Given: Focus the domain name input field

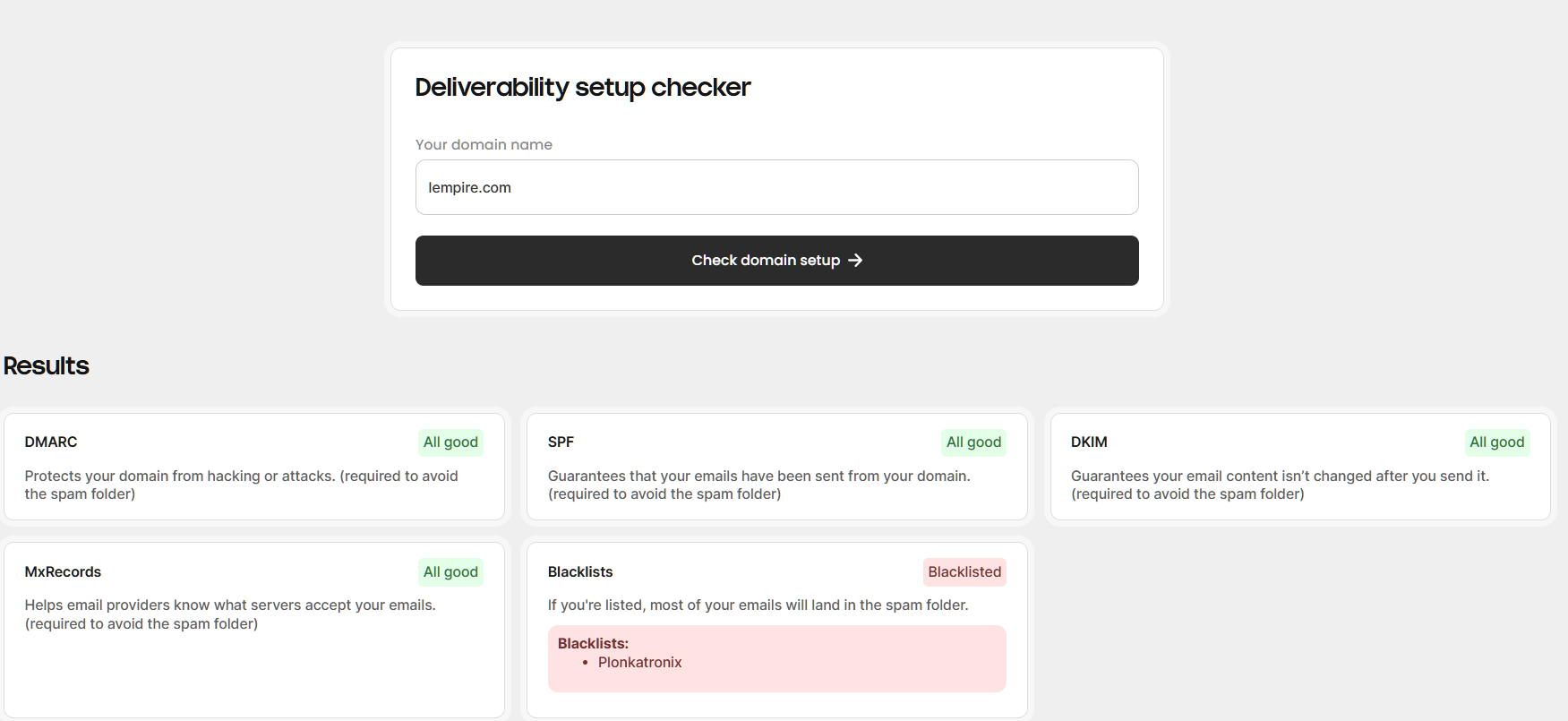Looking at the screenshot, I should point(776,187).
